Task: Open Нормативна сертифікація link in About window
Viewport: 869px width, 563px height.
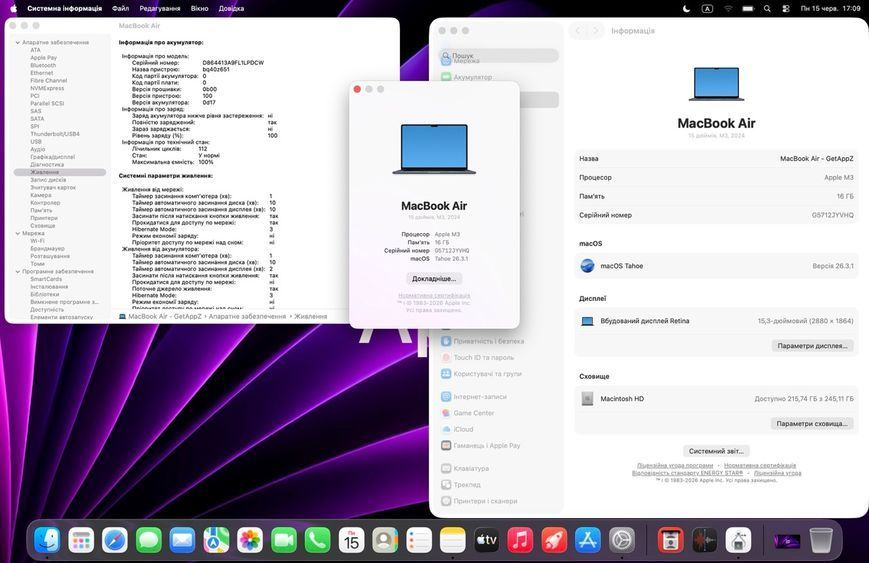Action: click(434, 296)
